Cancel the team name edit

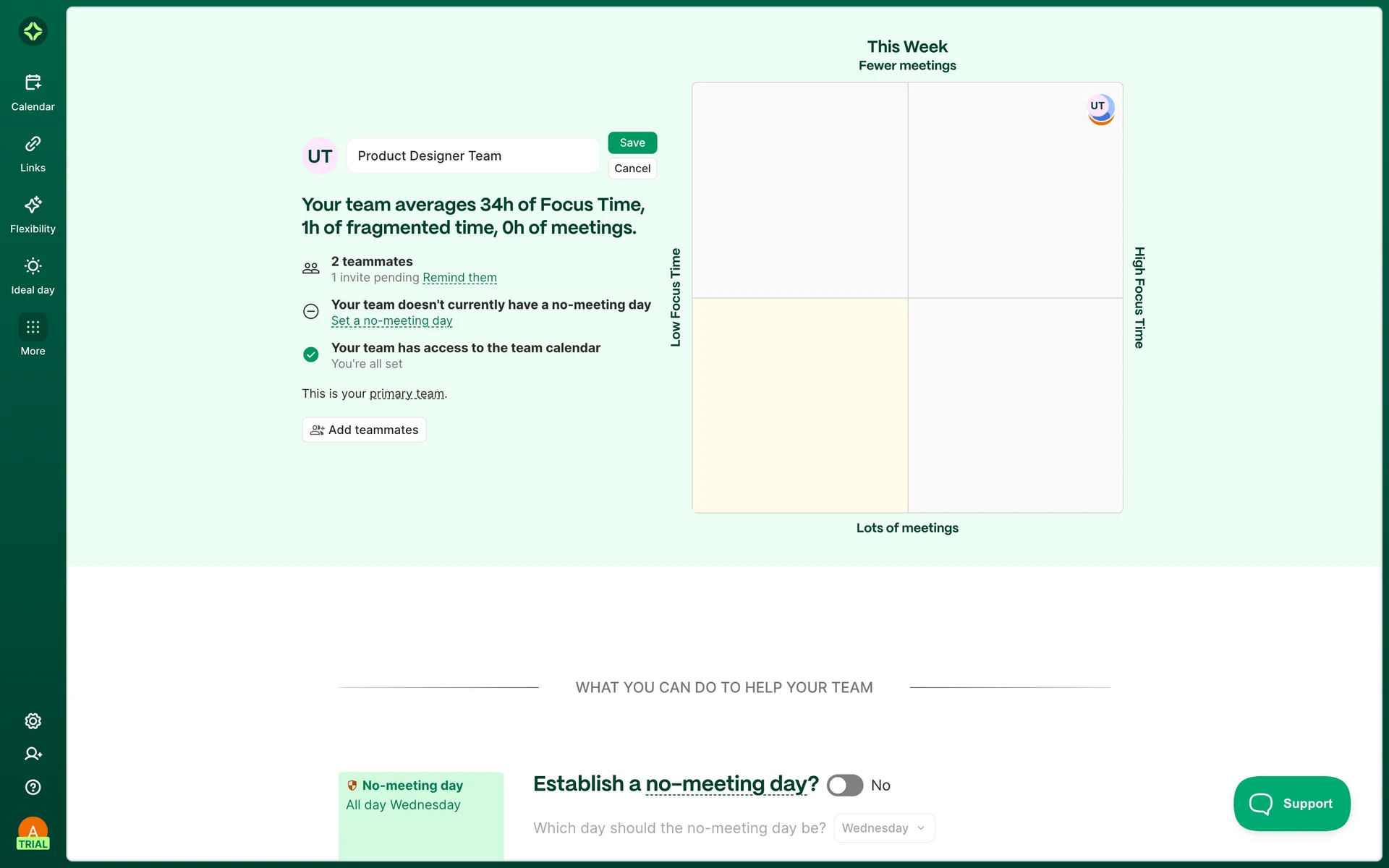point(632,169)
